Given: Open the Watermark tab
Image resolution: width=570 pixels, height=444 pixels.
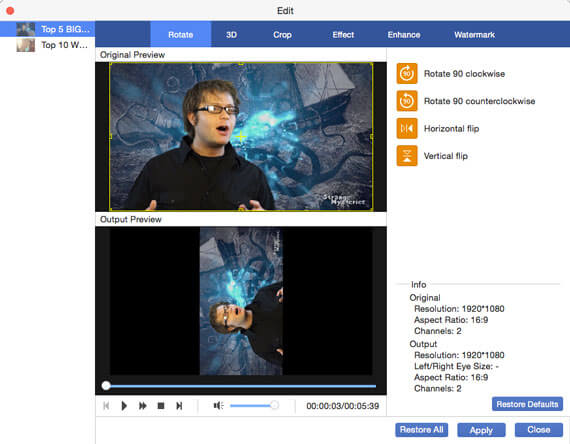Looking at the screenshot, I should tap(474, 35).
